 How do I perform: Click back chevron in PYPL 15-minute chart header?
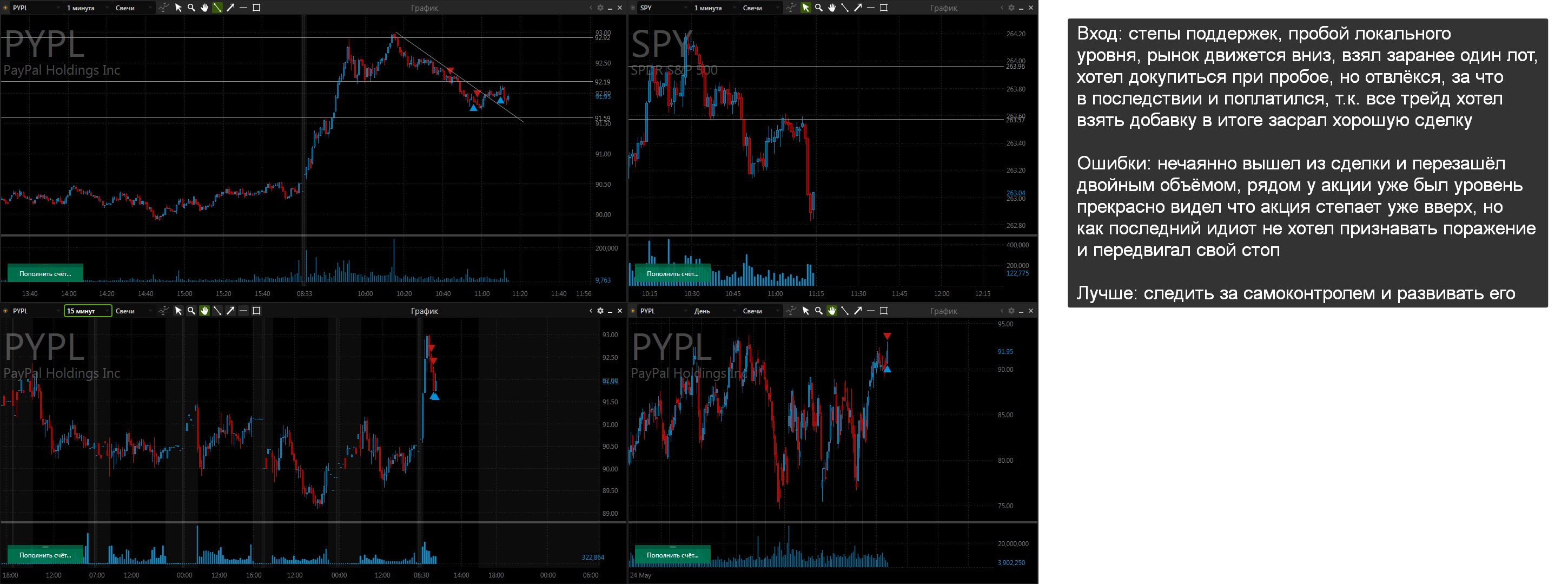(x=591, y=311)
